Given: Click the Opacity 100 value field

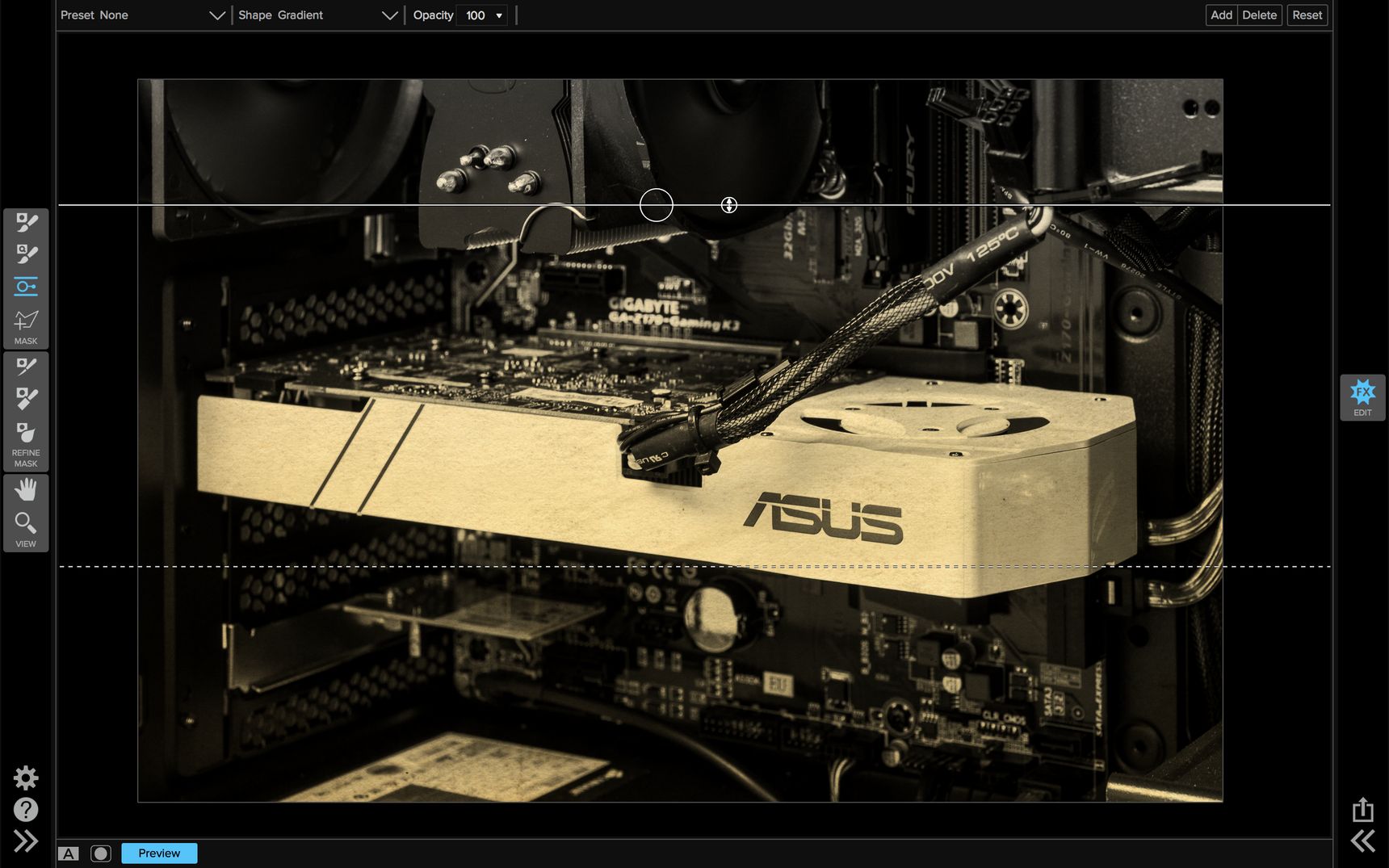Looking at the screenshot, I should click(476, 15).
